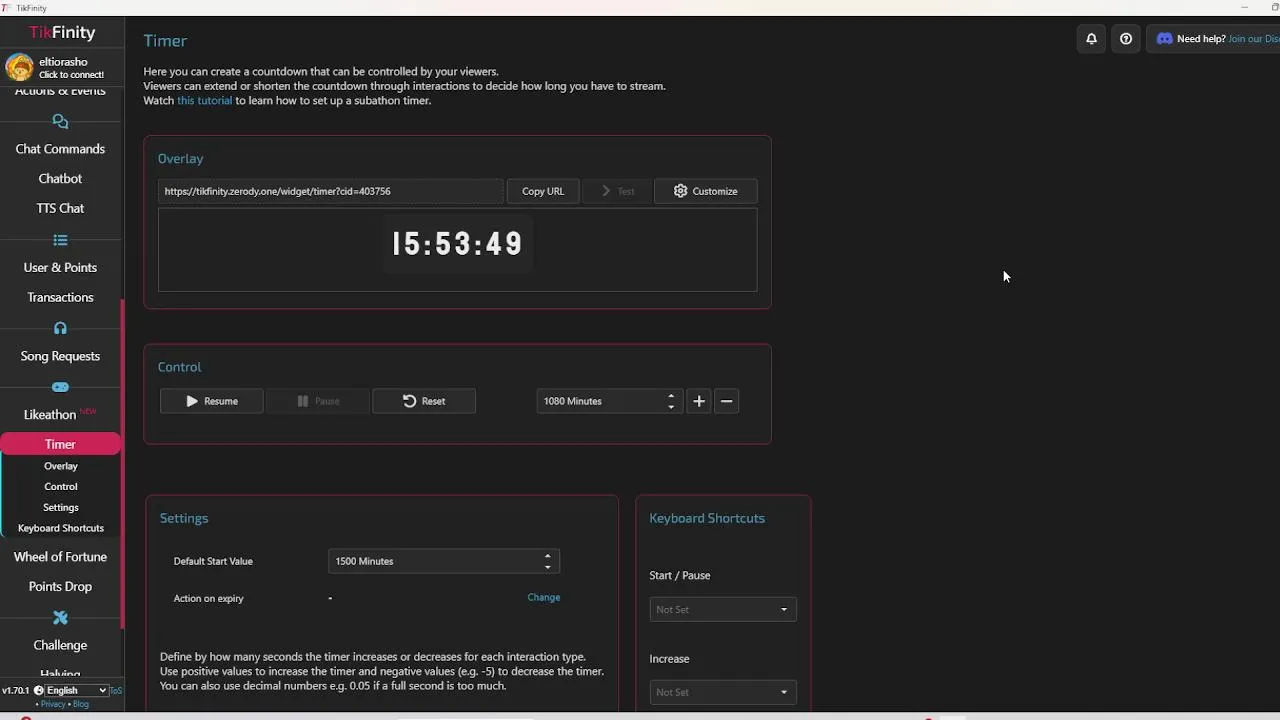1280x720 pixels.
Task: Resume the timer
Action: pos(212,401)
